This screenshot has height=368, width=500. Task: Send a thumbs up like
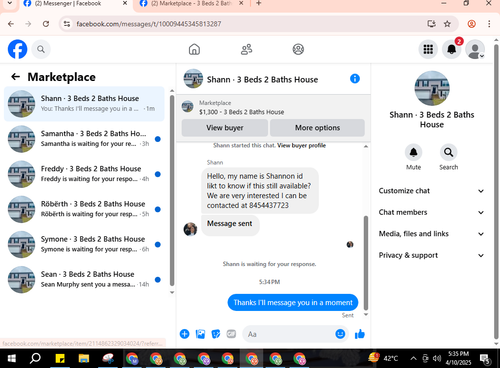pyautogui.click(x=360, y=334)
